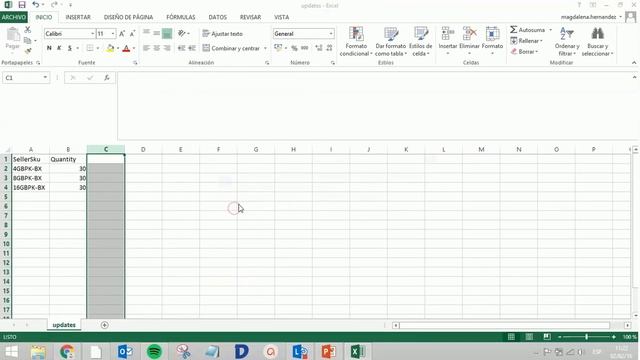Click Combinar y centrar button
Screen dimensions: 640x360
point(231,48)
